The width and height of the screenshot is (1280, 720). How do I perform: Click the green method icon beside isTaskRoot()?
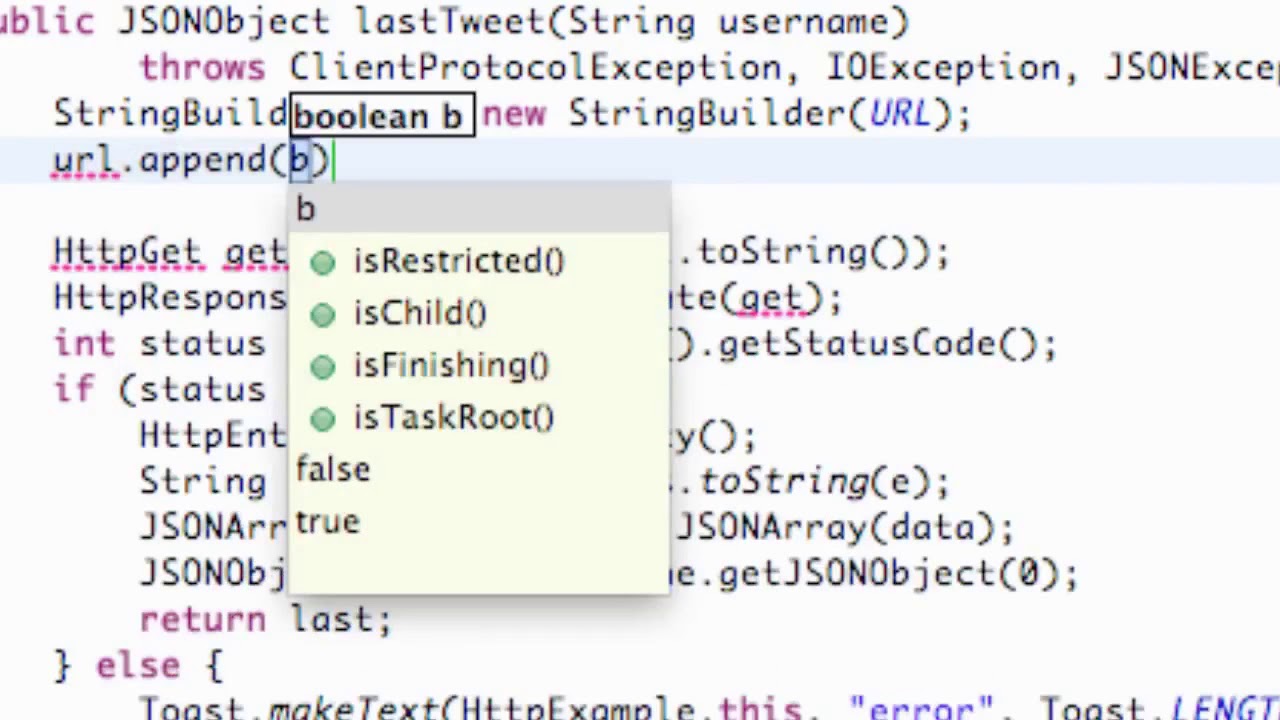point(322,418)
